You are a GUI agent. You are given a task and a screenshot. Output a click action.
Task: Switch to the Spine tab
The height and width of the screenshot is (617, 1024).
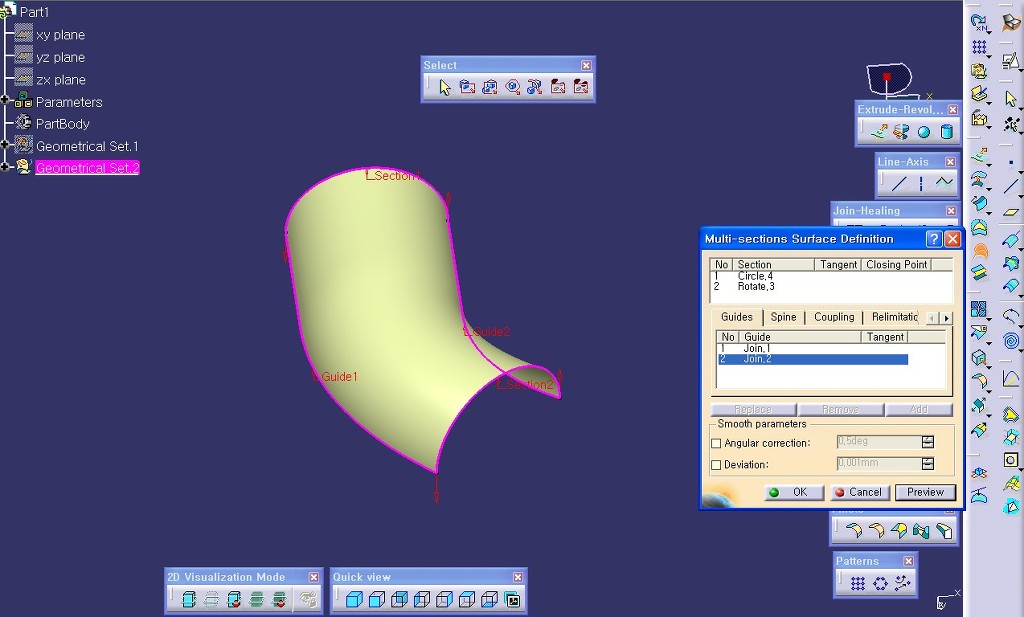[783, 317]
